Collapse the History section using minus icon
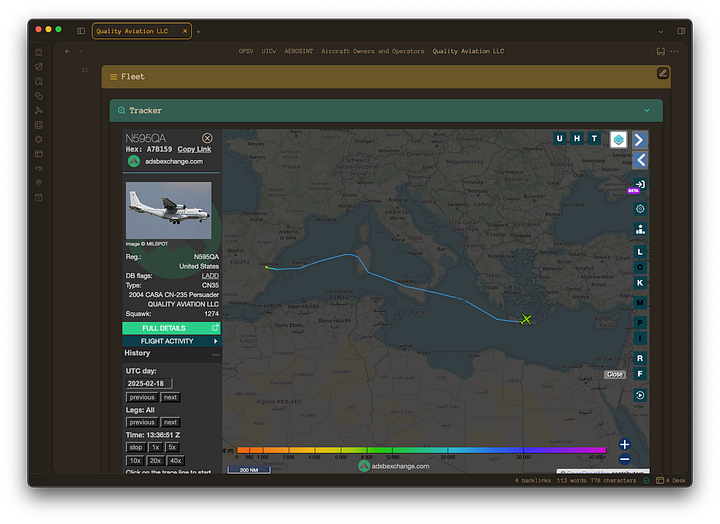 coord(215,355)
